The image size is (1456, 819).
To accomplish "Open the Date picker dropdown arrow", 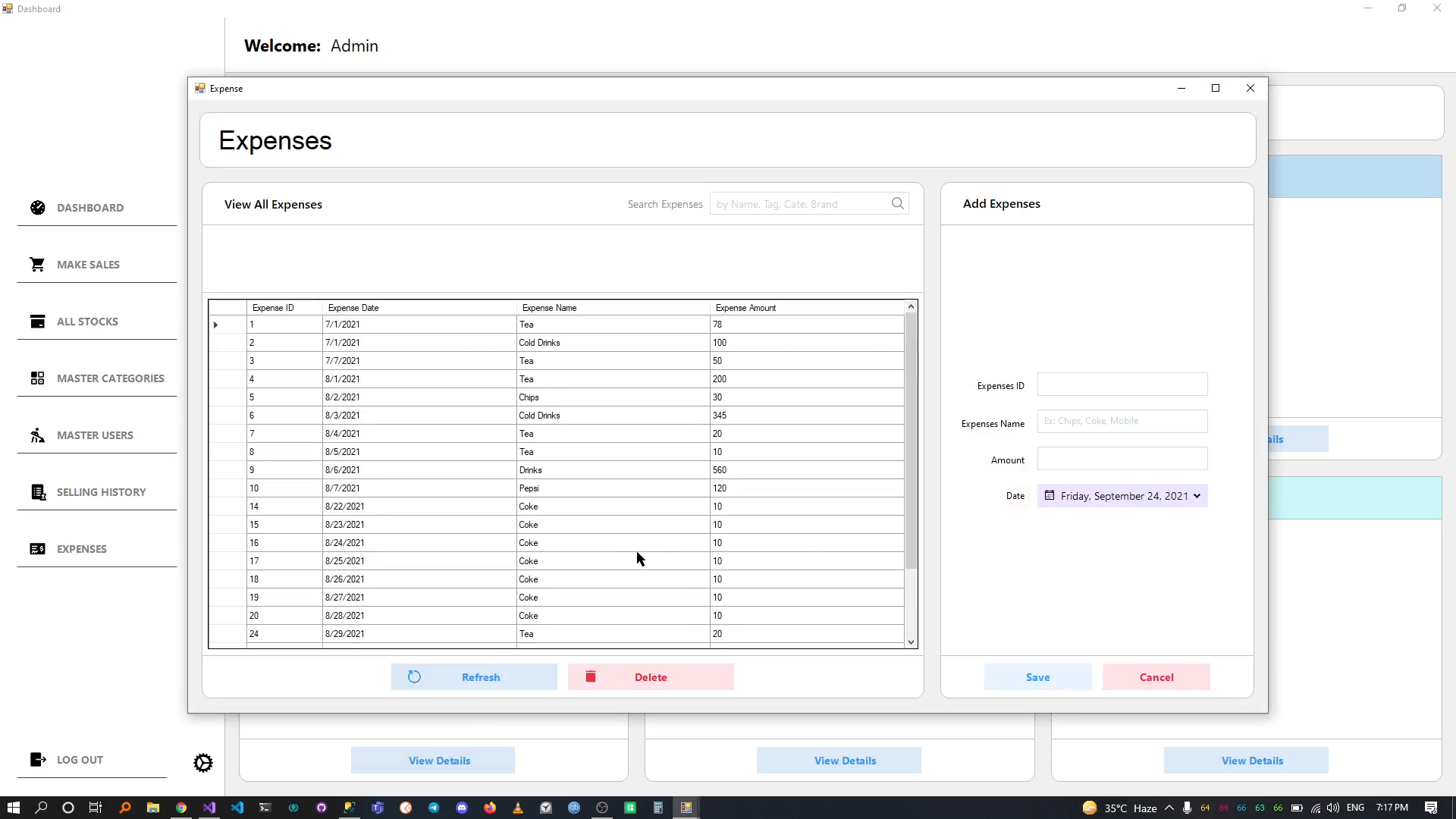I will tap(1197, 496).
